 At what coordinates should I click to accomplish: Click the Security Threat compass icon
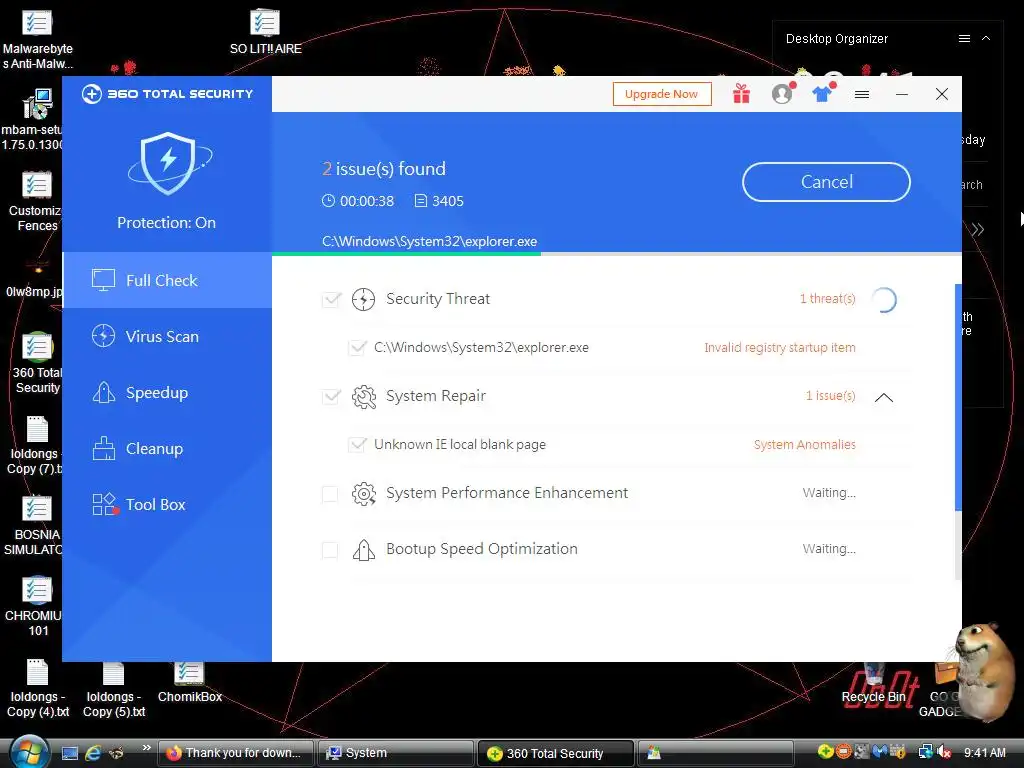click(x=363, y=299)
